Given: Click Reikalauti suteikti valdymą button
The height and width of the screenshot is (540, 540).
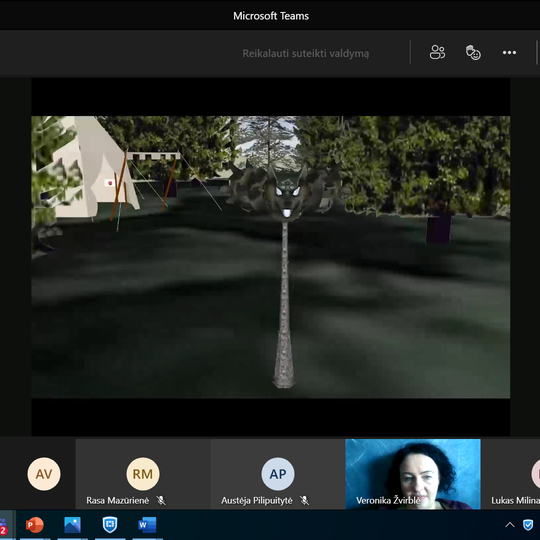Looking at the screenshot, I should 305,53.
